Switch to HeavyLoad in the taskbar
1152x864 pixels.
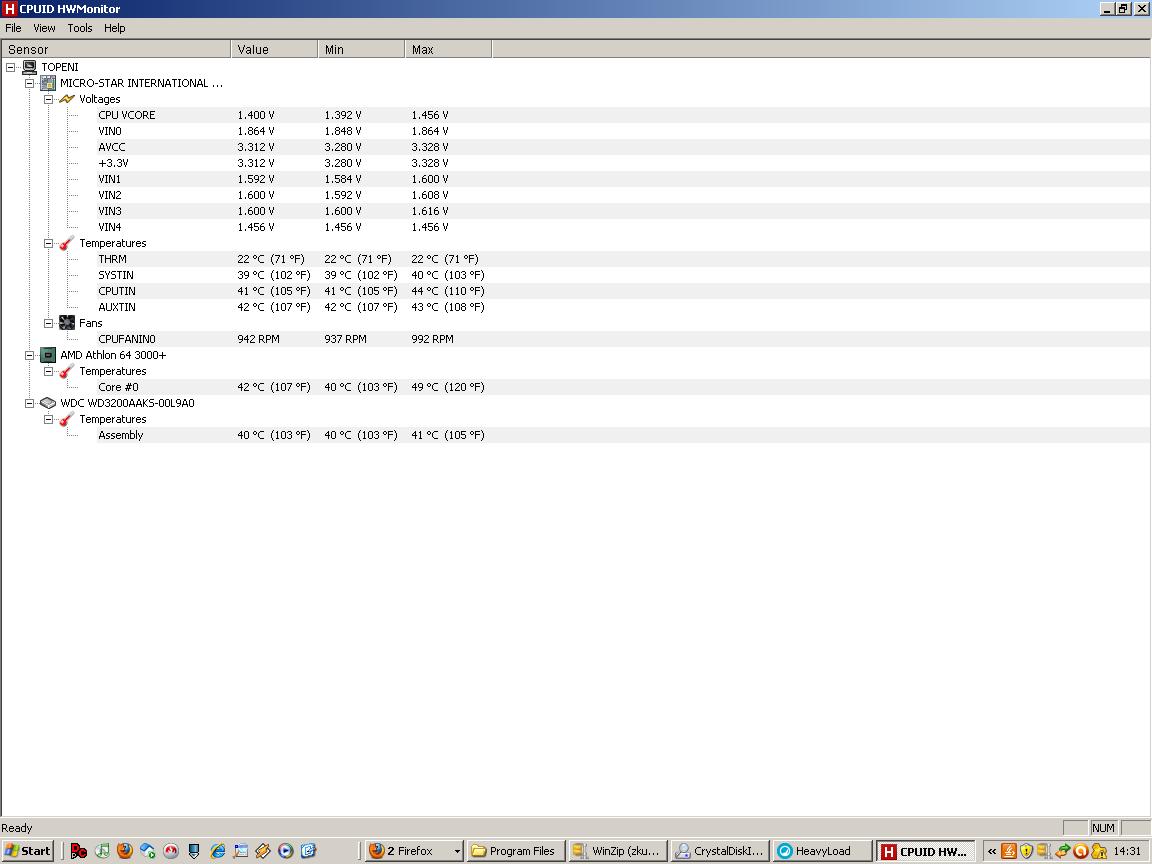(x=822, y=851)
